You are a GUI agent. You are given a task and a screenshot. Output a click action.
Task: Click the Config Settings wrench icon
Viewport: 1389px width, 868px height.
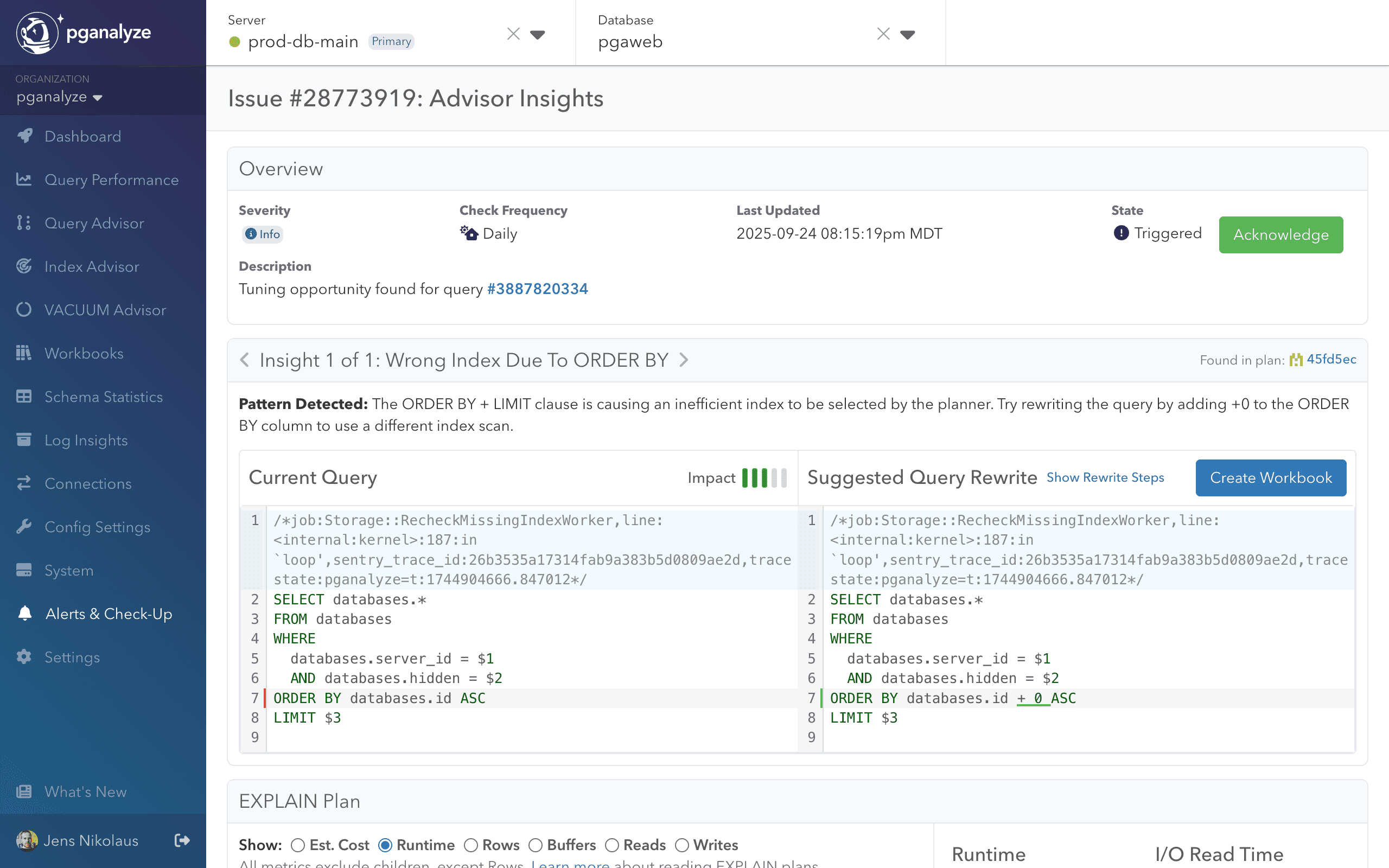point(24,527)
